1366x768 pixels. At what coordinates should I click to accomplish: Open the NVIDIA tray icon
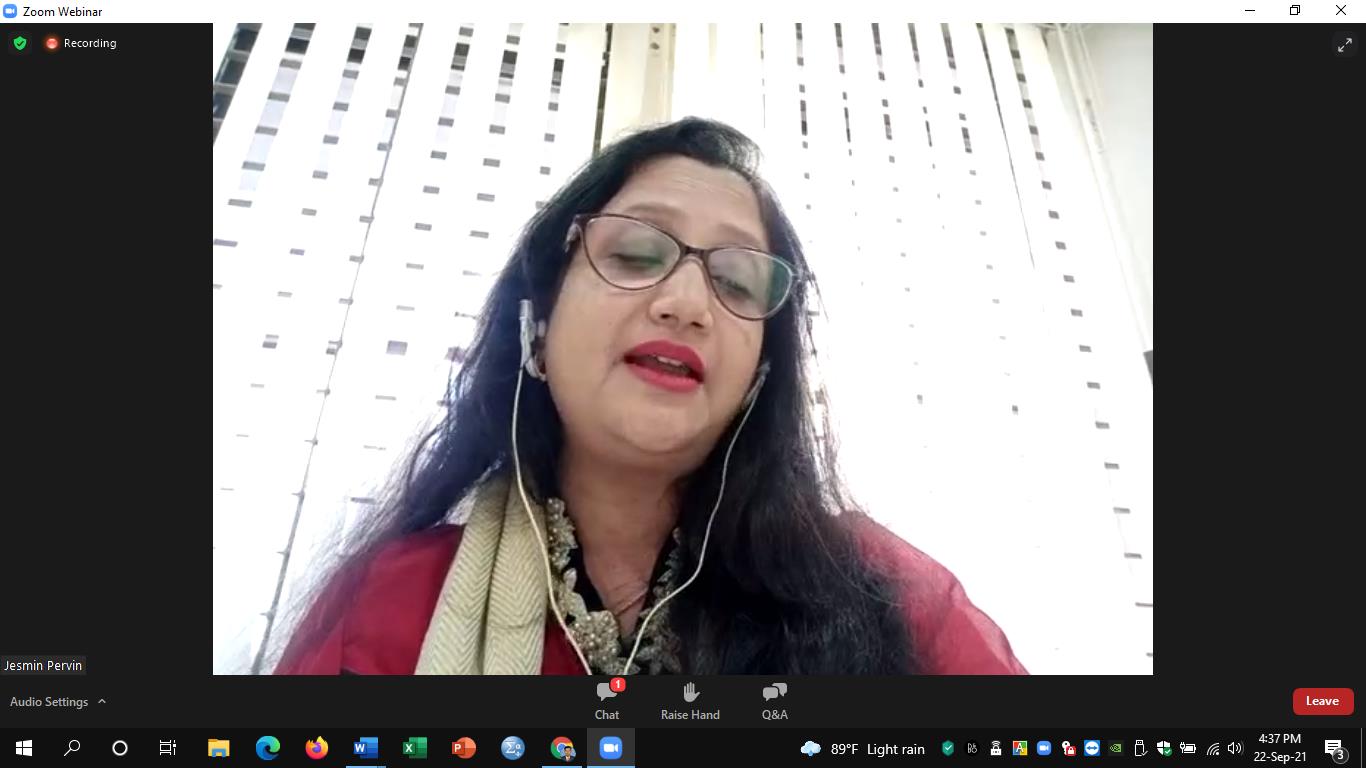tap(1116, 748)
